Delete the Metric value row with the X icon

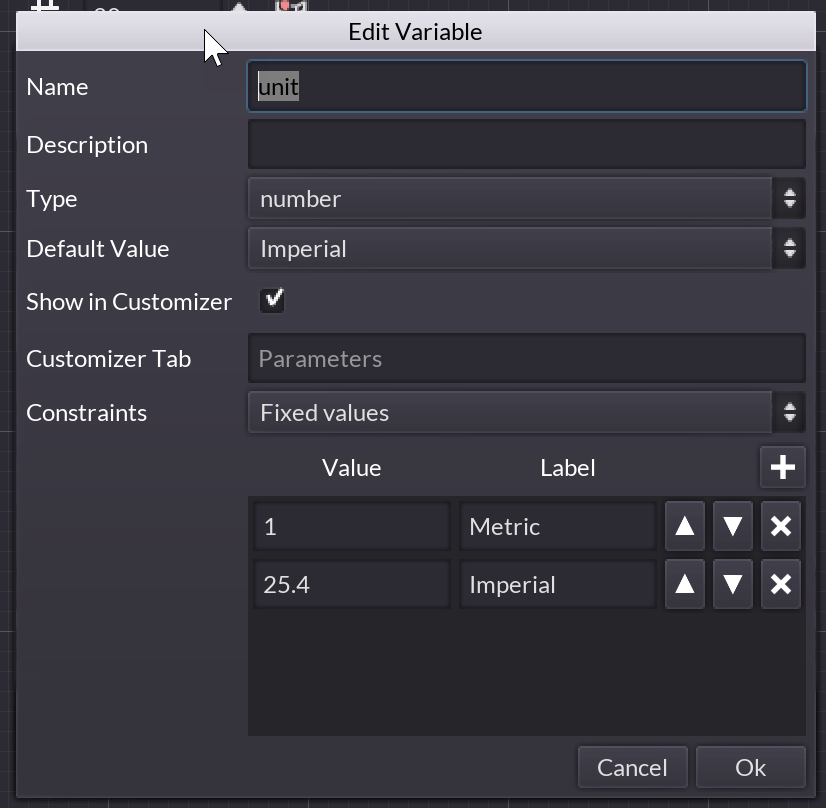781,526
